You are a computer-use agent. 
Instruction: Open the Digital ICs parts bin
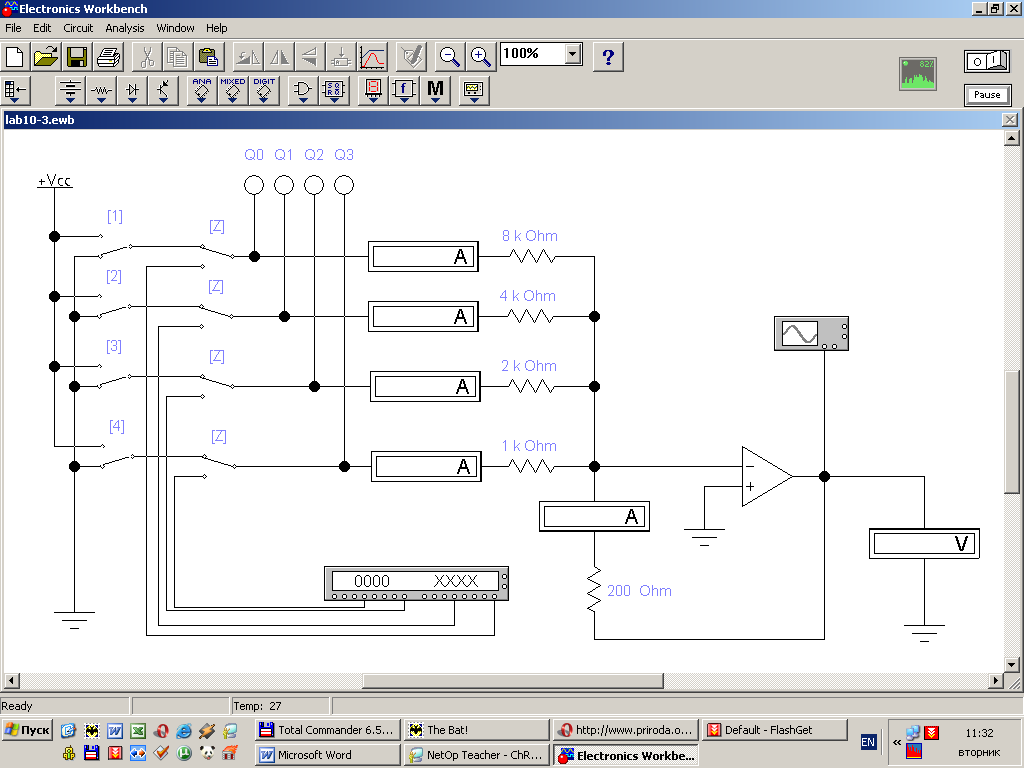click(264, 90)
